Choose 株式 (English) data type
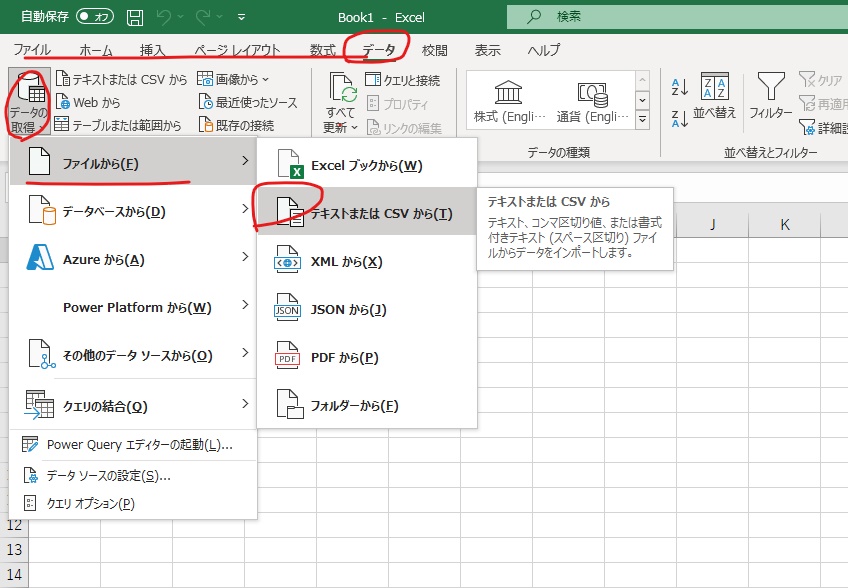The height and width of the screenshot is (588, 848). (509, 102)
